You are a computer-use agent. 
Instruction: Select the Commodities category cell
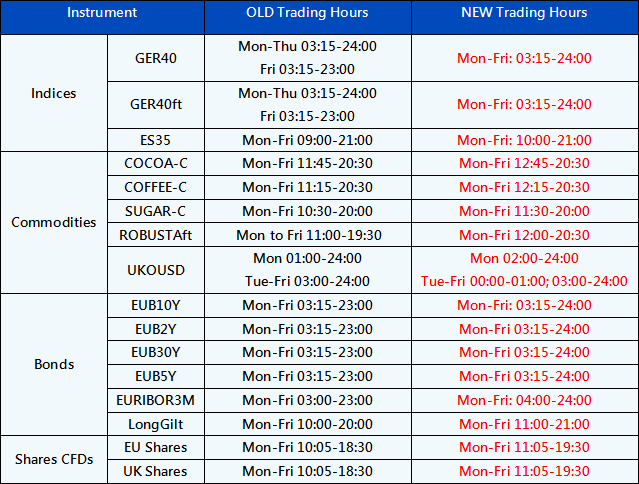[x=54, y=222]
